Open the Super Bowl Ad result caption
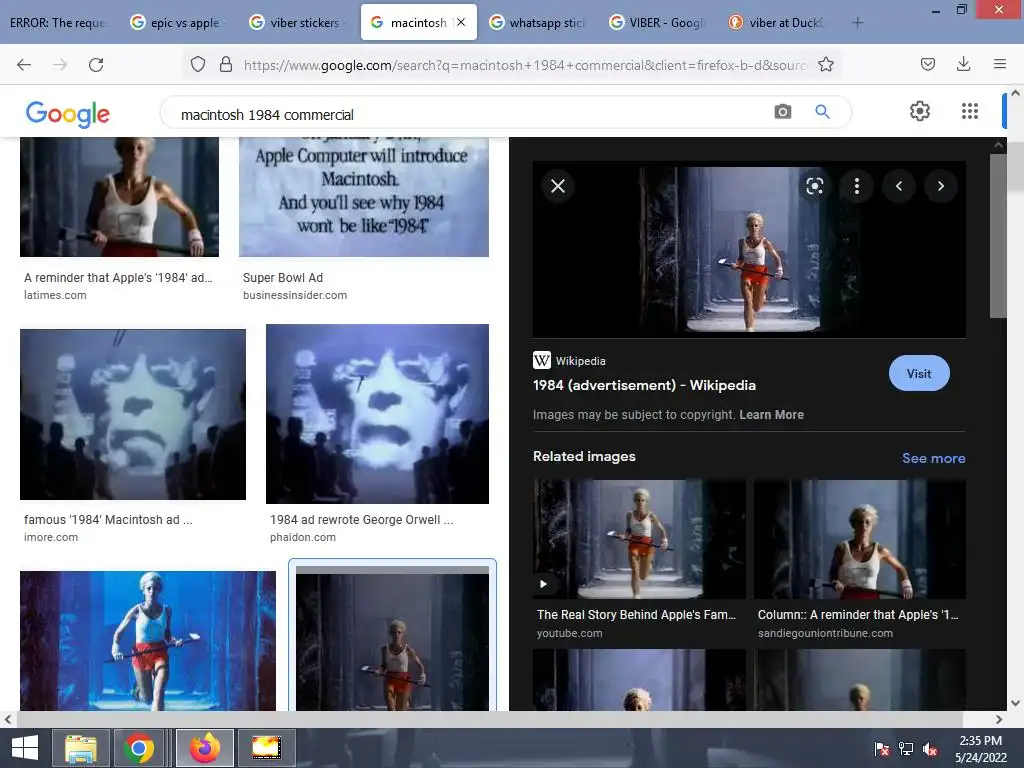The height and width of the screenshot is (768, 1024). pos(283,278)
